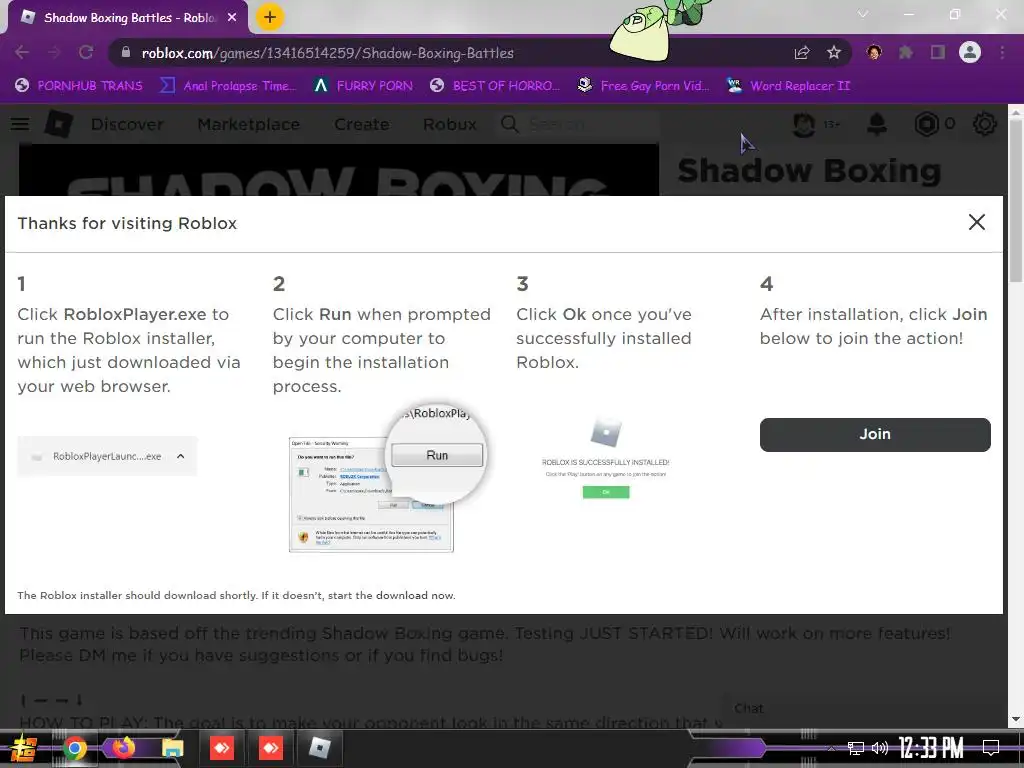
Task: Open Google Chrome from the taskbar
Action: pyautogui.click(x=74, y=748)
